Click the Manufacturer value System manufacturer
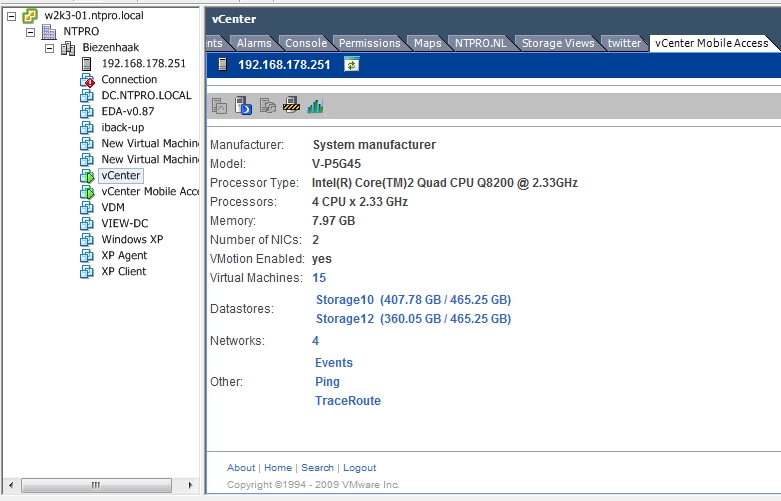The width and height of the screenshot is (781, 501). tap(374, 145)
